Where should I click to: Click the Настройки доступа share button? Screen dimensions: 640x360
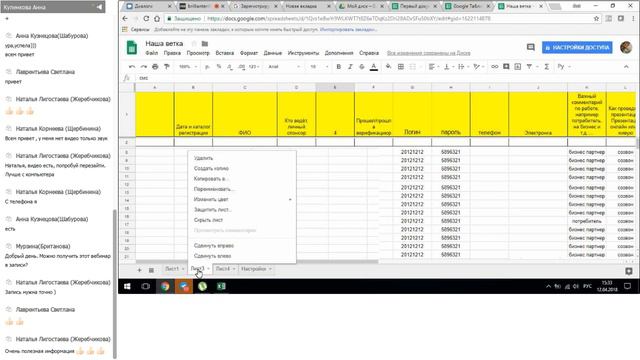577,47
